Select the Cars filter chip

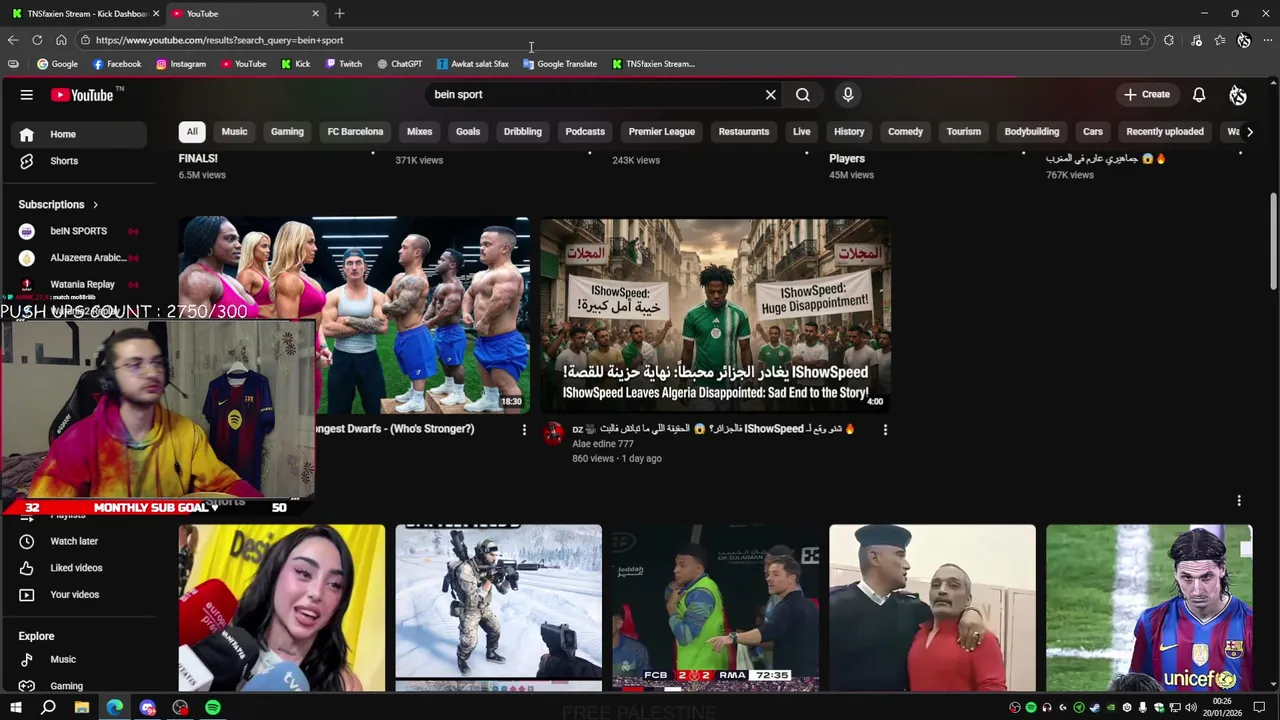(x=1093, y=132)
